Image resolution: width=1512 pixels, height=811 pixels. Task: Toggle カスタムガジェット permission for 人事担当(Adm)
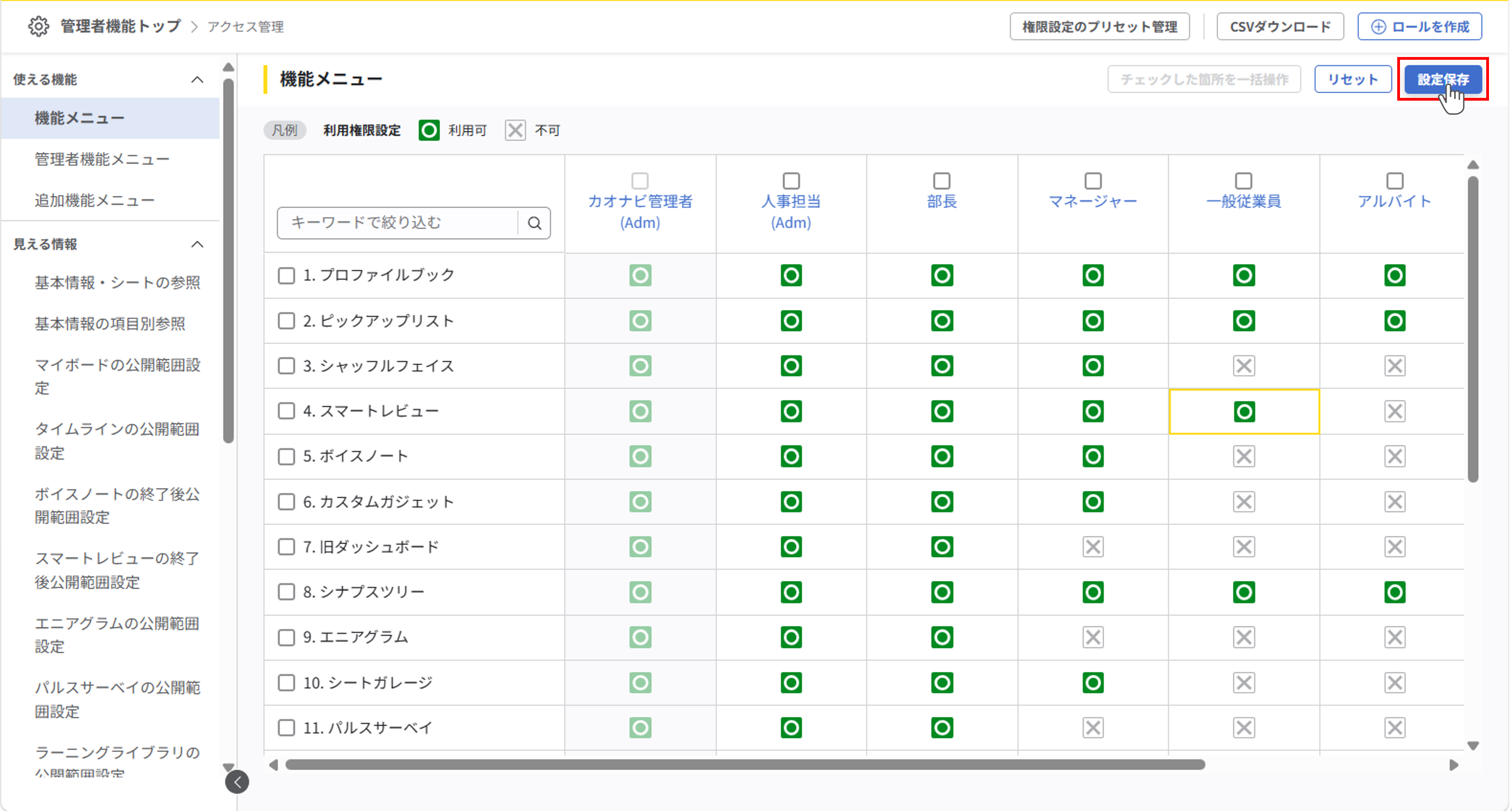pyautogui.click(x=791, y=502)
